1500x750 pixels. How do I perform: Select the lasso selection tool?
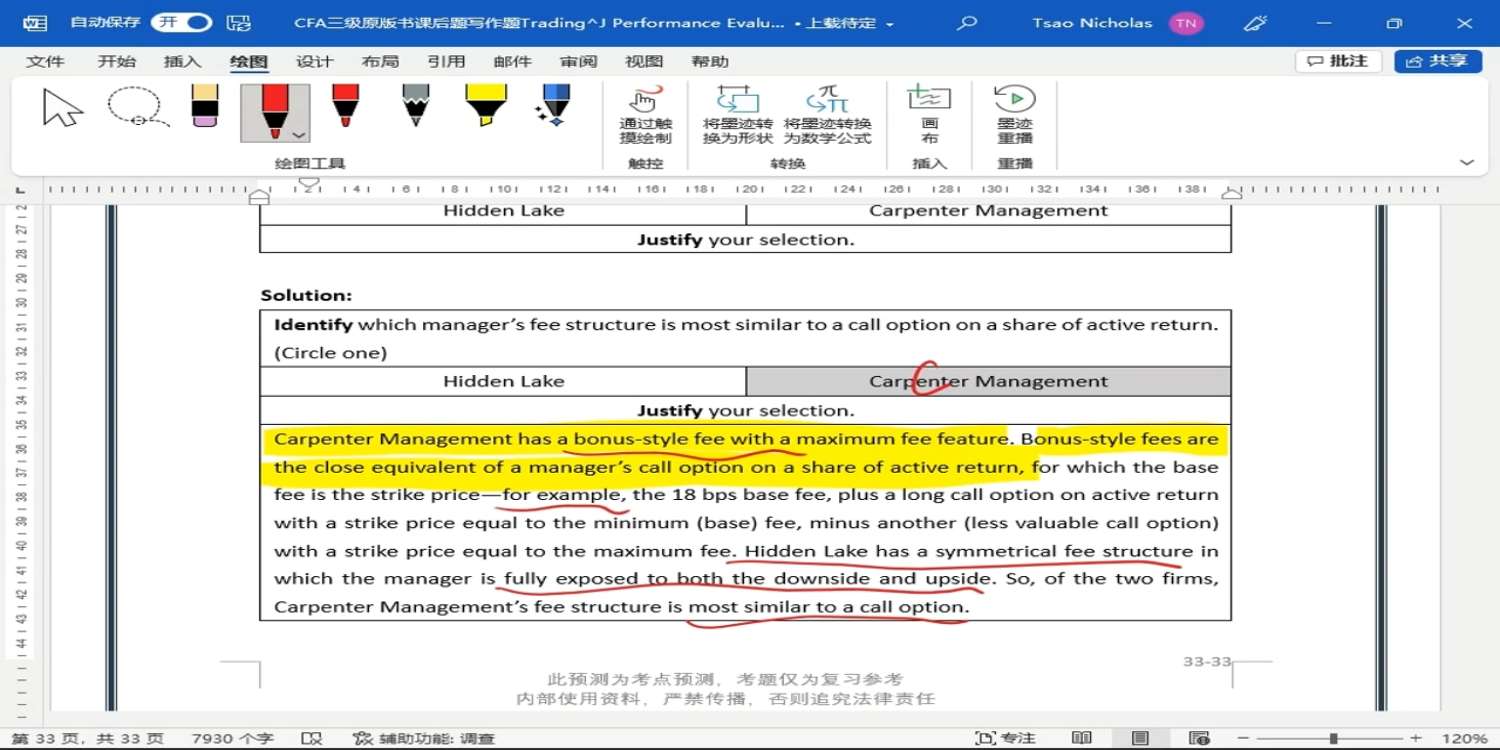[137, 108]
